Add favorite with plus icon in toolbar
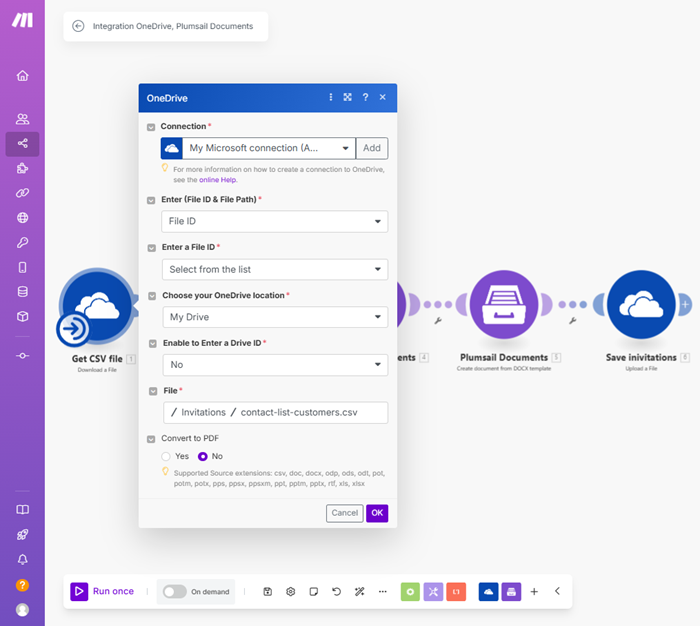The width and height of the screenshot is (700, 626). 534,592
